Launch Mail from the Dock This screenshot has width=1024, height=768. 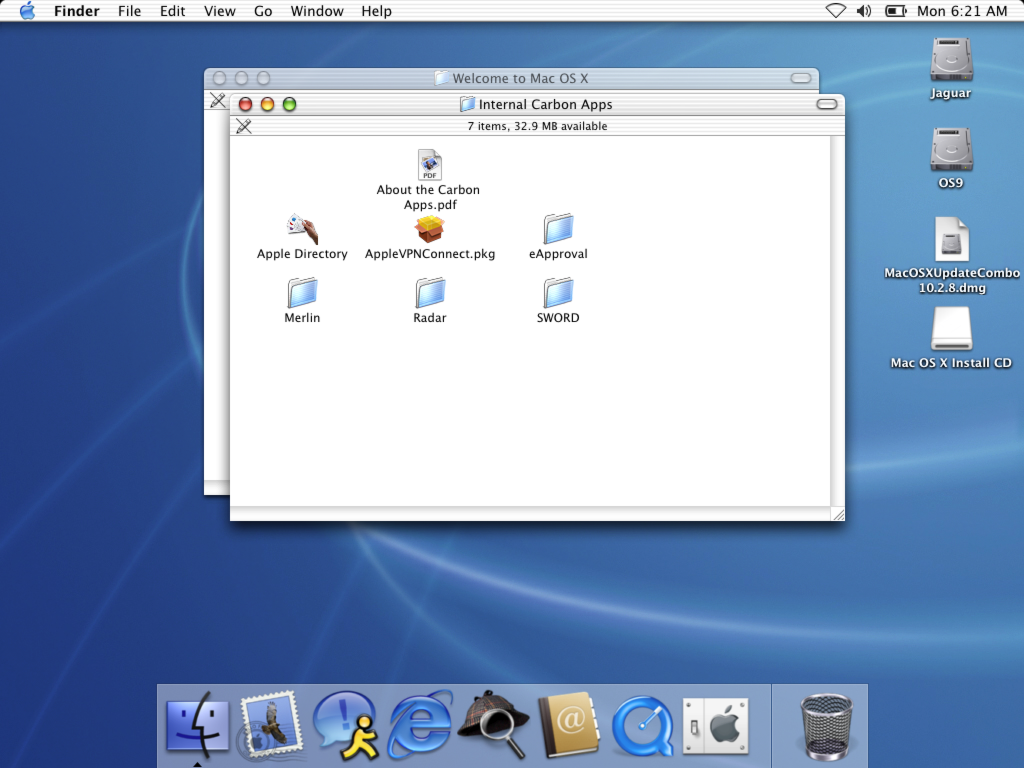tap(270, 725)
